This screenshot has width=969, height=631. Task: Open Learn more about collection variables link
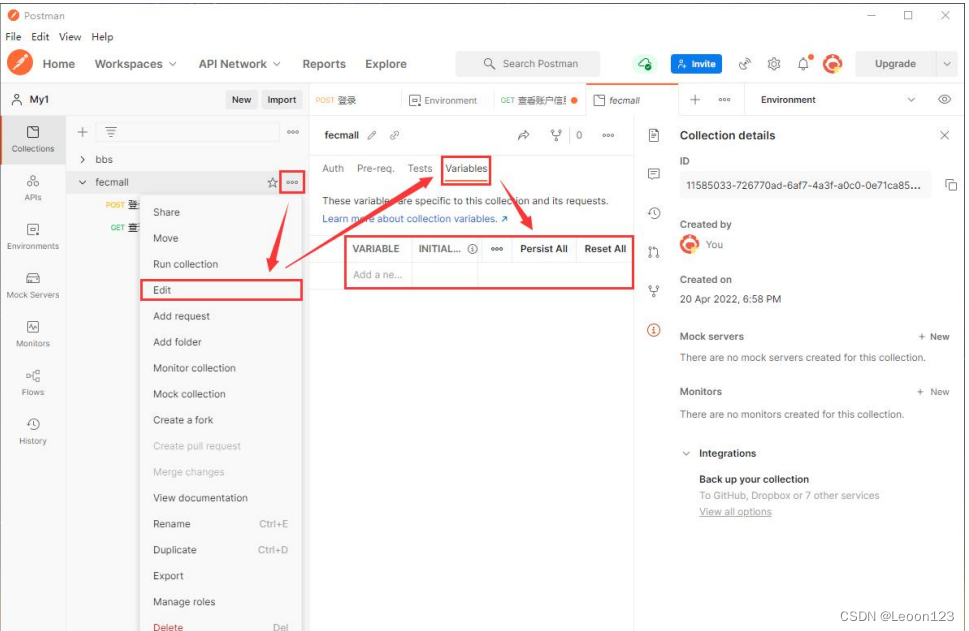click(415, 219)
